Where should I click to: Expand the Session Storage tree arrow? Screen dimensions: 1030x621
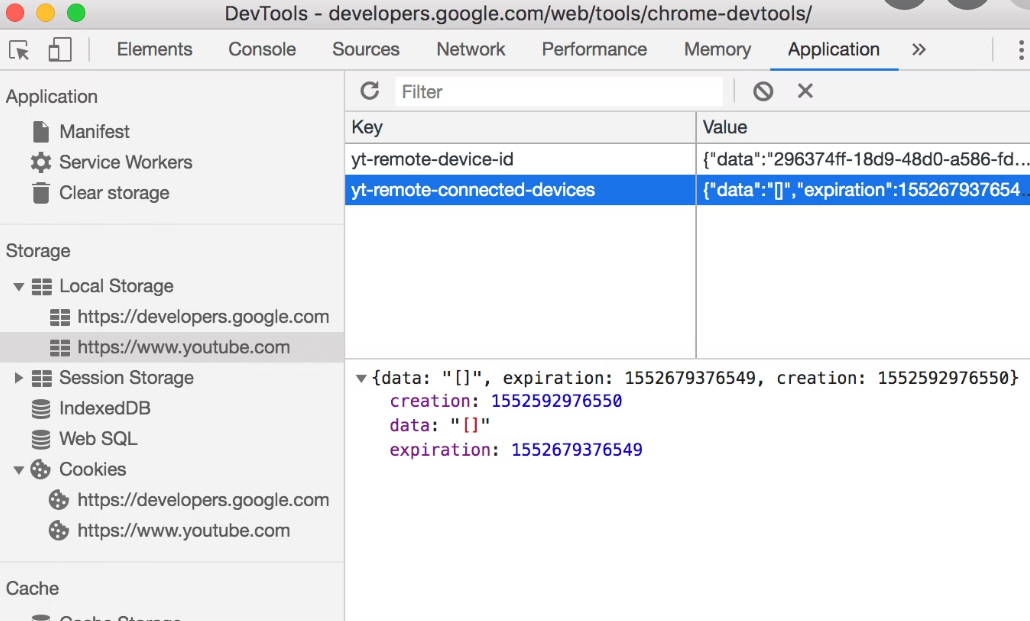19,378
